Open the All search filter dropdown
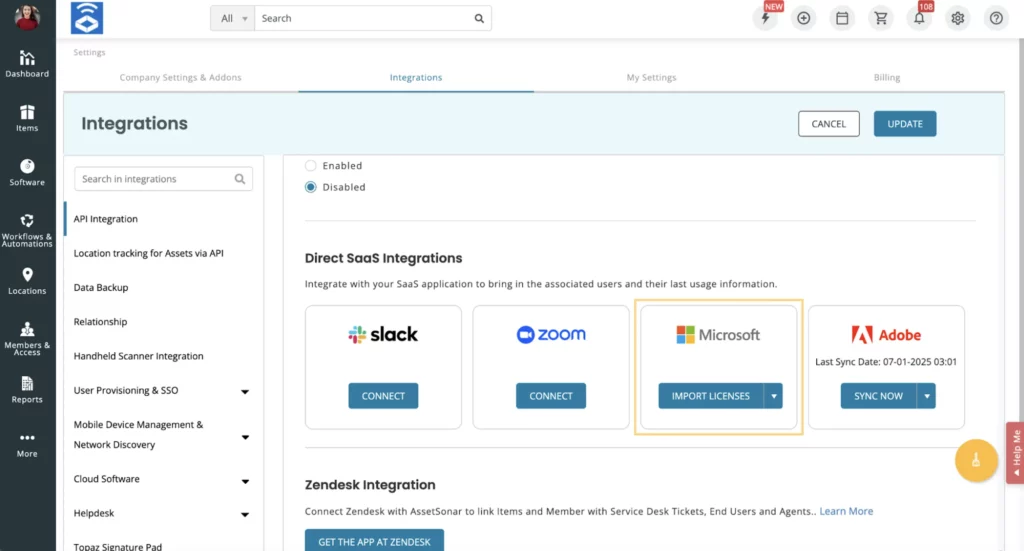This screenshot has width=1024, height=551. click(232, 18)
